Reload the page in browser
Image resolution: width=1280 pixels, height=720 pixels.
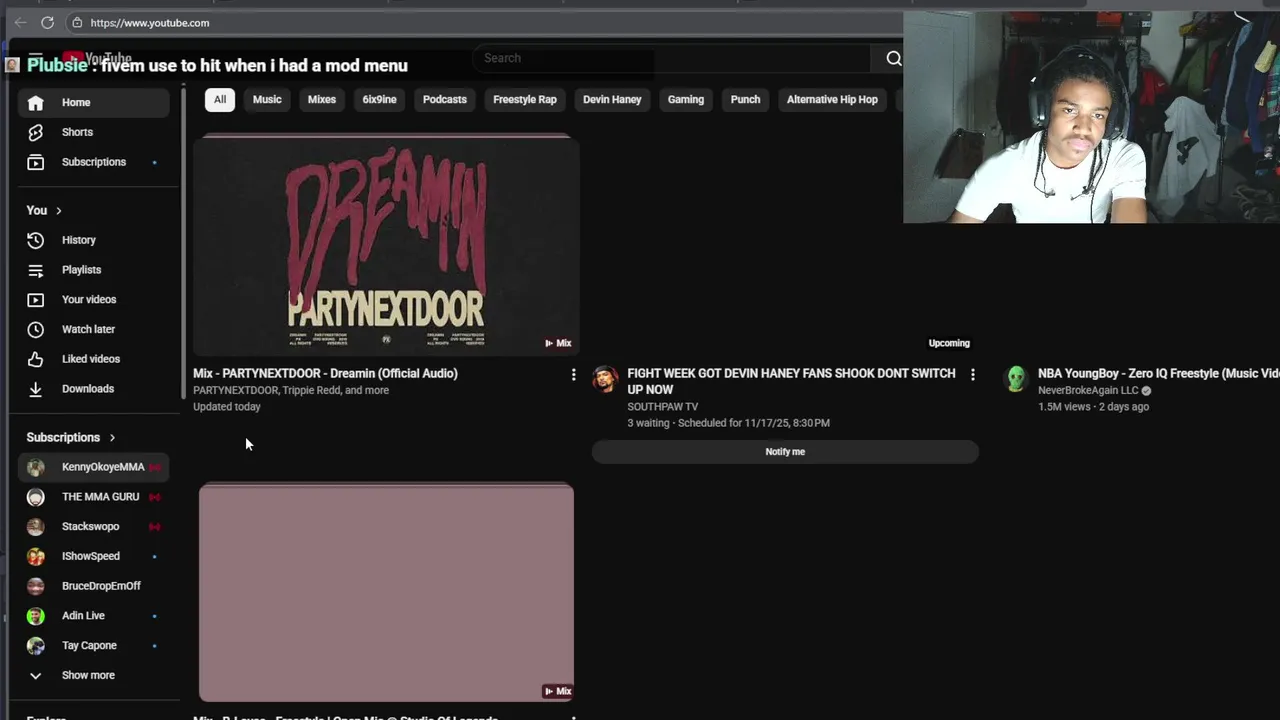click(x=47, y=22)
